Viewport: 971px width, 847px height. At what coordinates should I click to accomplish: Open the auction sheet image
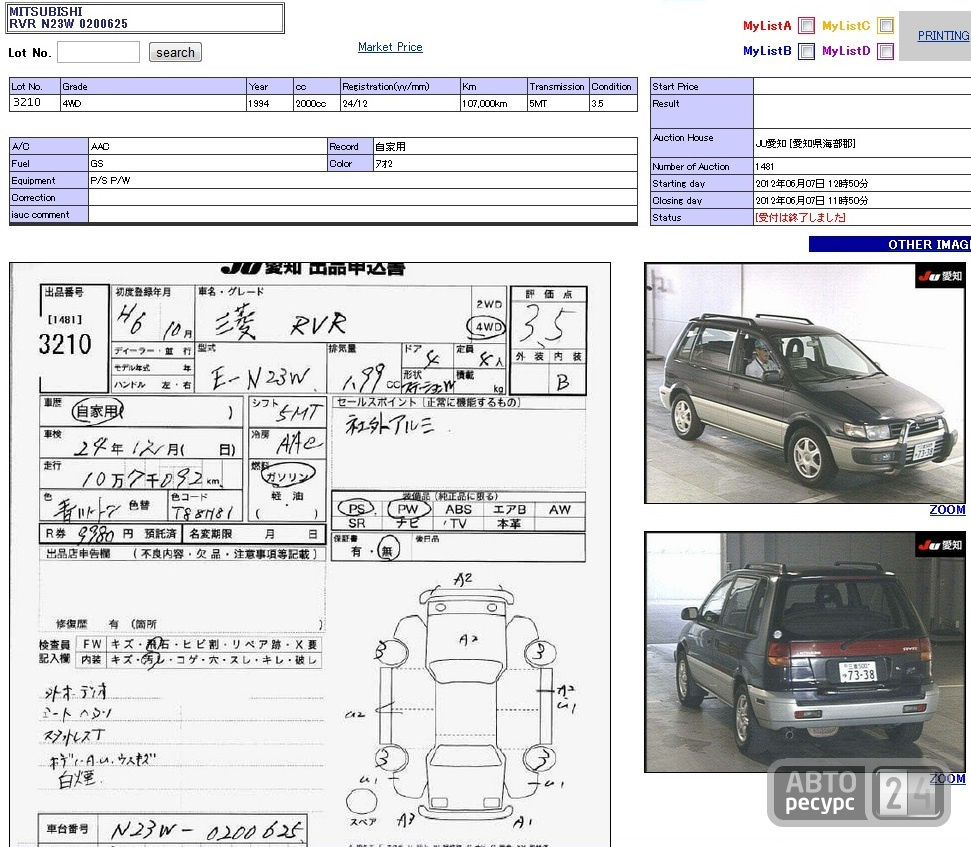click(x=310, y=554)
